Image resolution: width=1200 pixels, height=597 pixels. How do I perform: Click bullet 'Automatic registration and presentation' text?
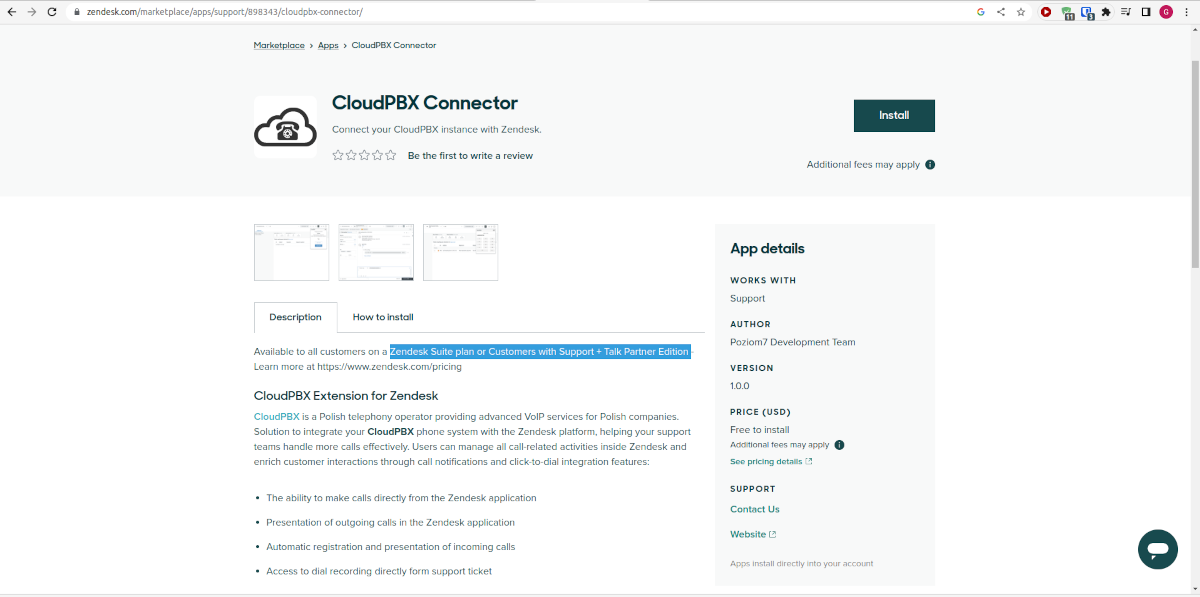(x=391, y=547)
